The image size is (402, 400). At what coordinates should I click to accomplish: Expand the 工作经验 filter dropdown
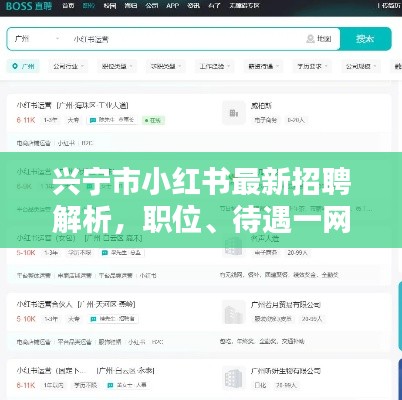215,66
